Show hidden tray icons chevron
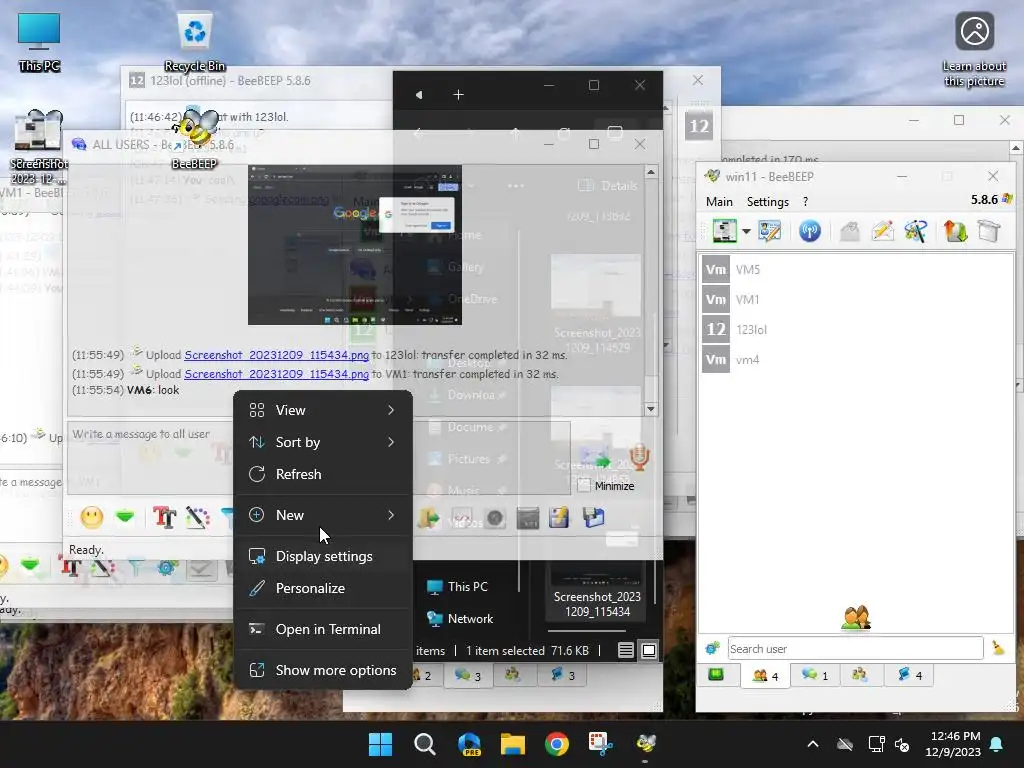This screenshot has height=768, width=1024. [813, 744]
